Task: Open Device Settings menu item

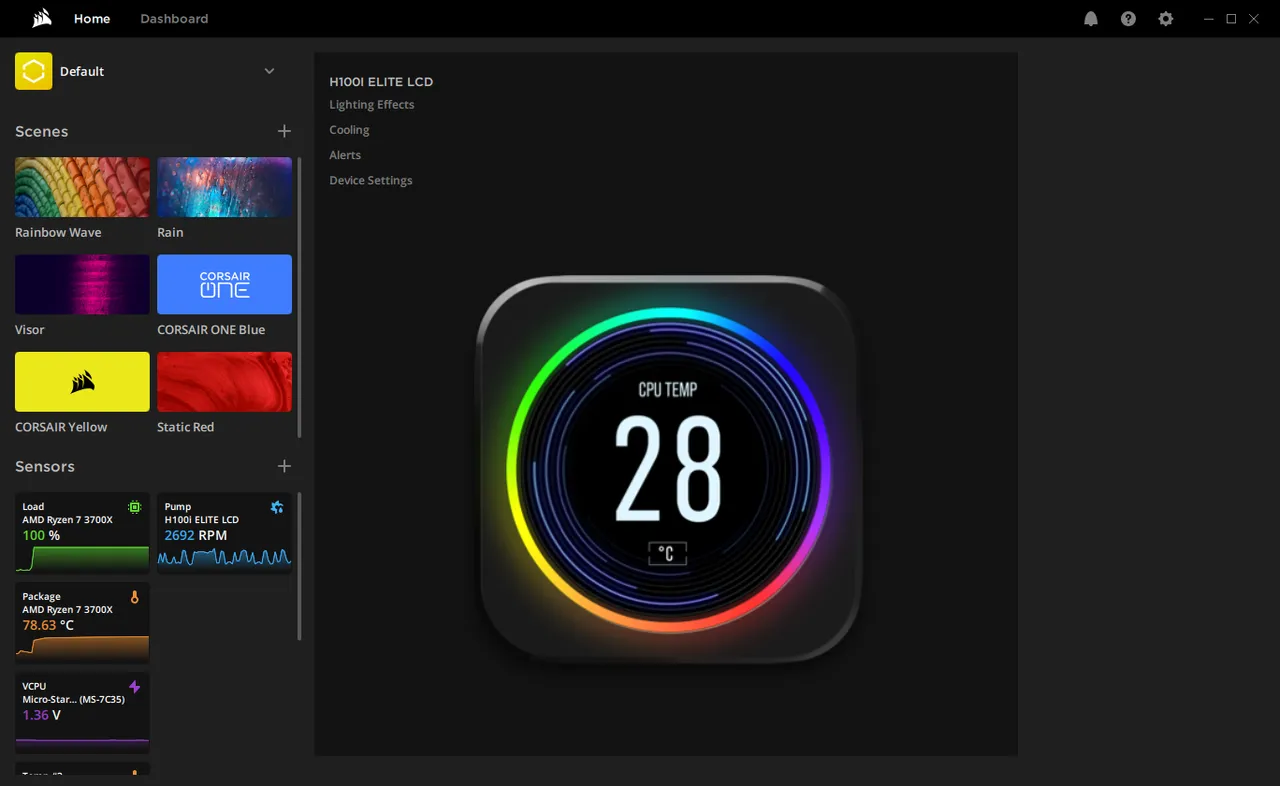Action: pos(371,181)
